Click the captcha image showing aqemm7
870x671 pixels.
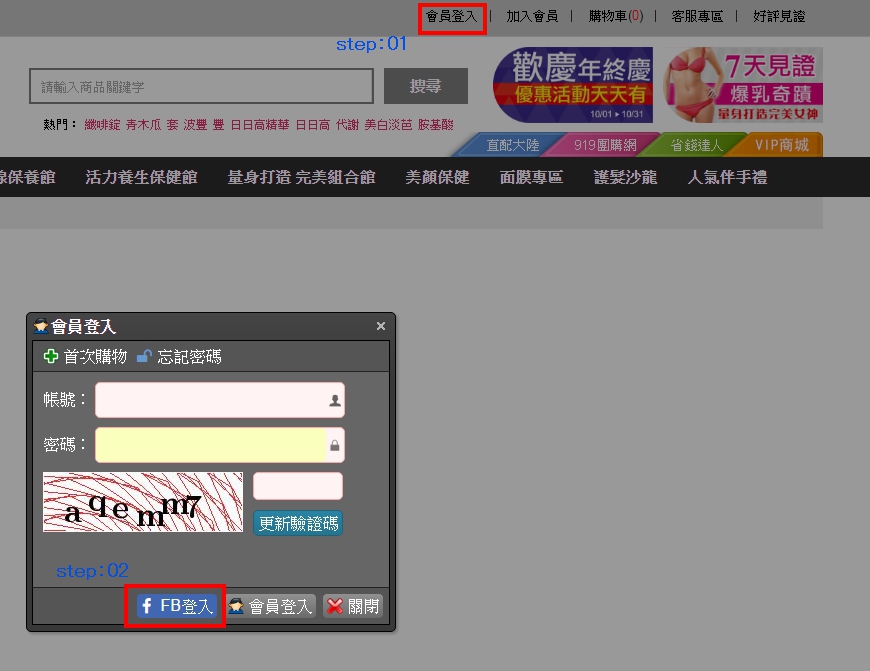(x=143, y=502)
